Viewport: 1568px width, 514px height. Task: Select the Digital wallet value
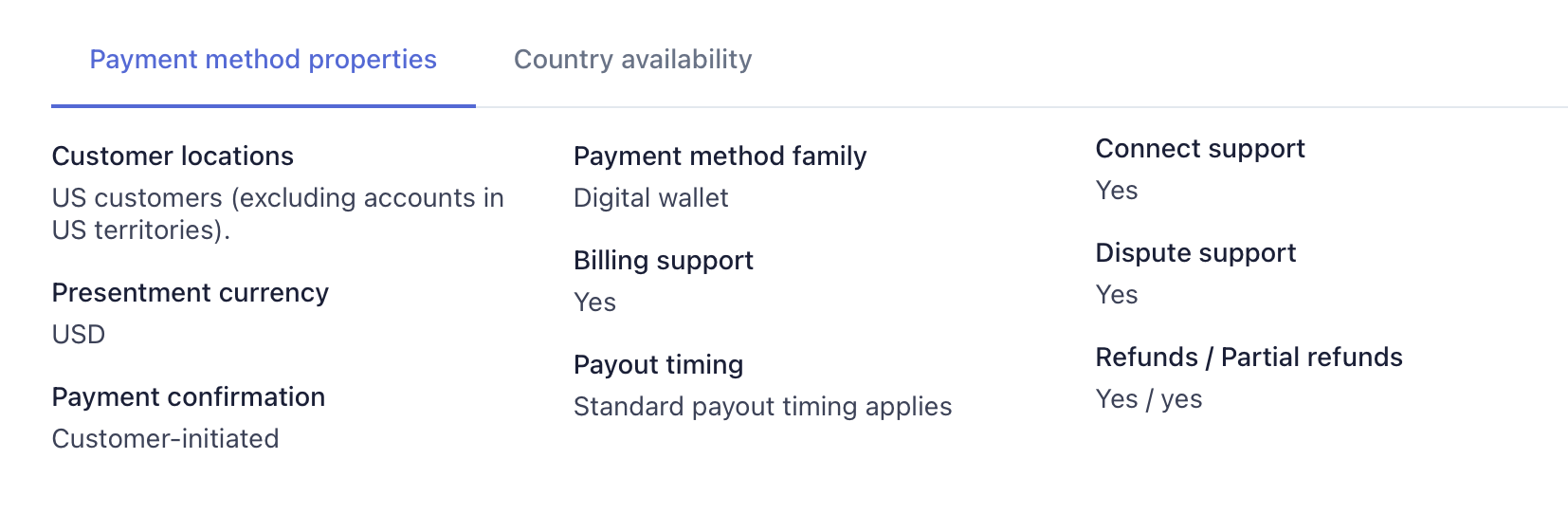(650, 198)
